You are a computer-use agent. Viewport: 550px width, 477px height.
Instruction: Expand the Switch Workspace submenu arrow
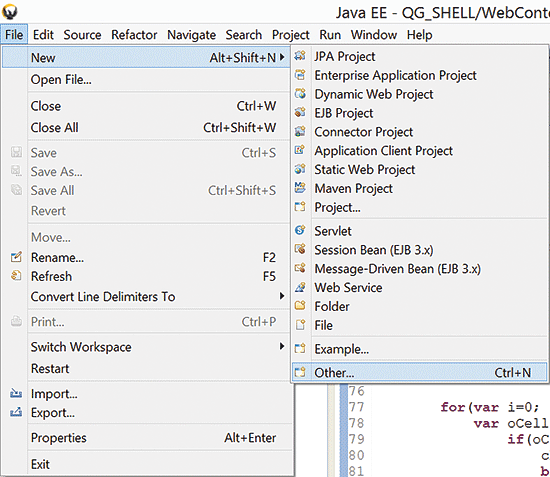pos(282,347)
